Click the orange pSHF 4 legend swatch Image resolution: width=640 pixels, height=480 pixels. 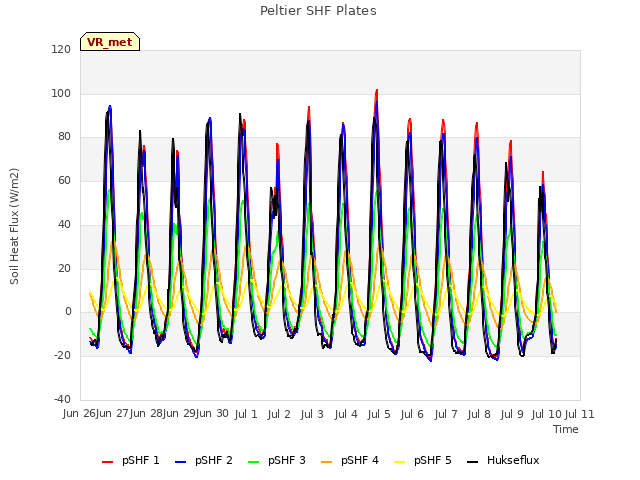pos(327,462)
